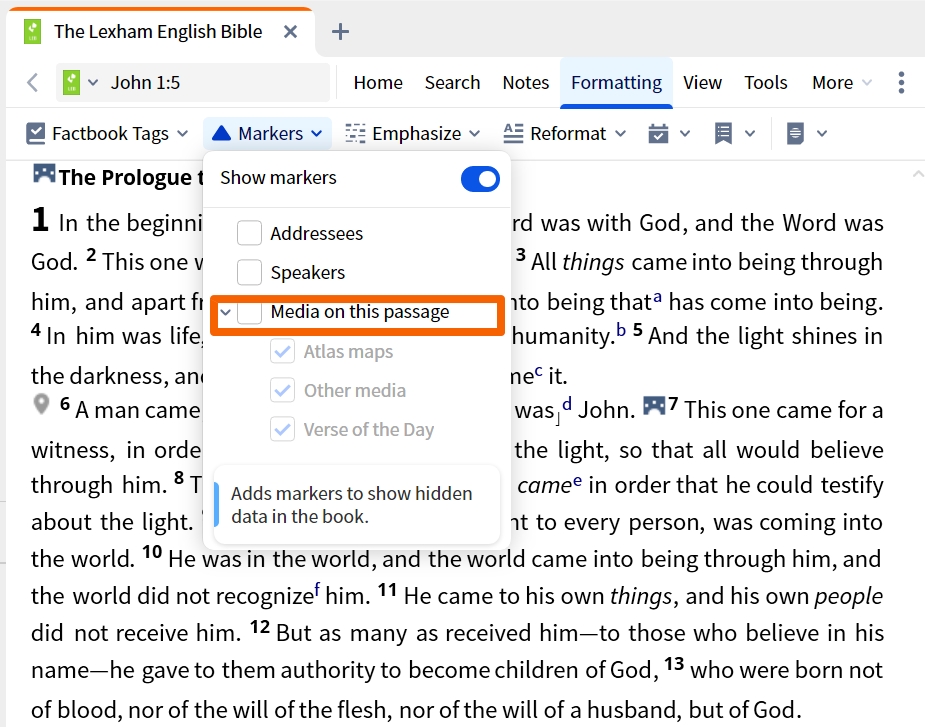
Task: Click the Reformat icon
Action: 513,134
